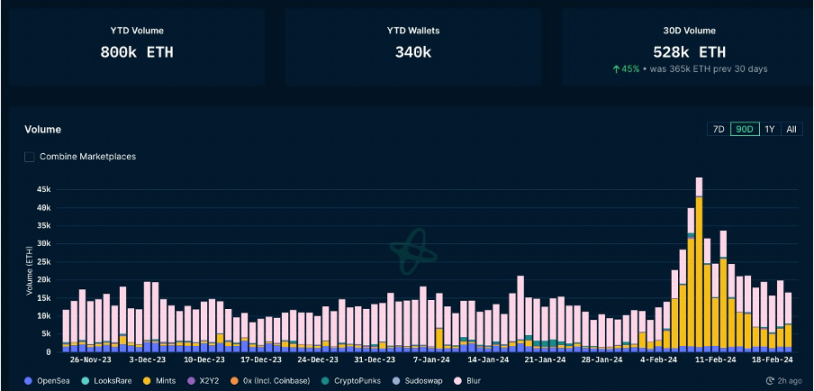Hide LooksRare series via legend label
Screen dimensions: 814x391
113,381
